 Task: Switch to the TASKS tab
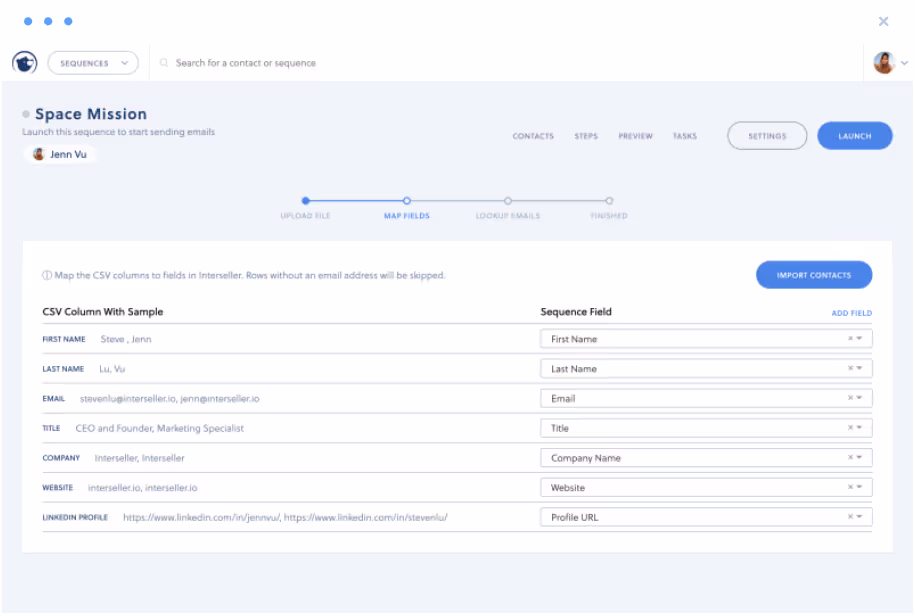pyautogui.click(x=685, y=136)
